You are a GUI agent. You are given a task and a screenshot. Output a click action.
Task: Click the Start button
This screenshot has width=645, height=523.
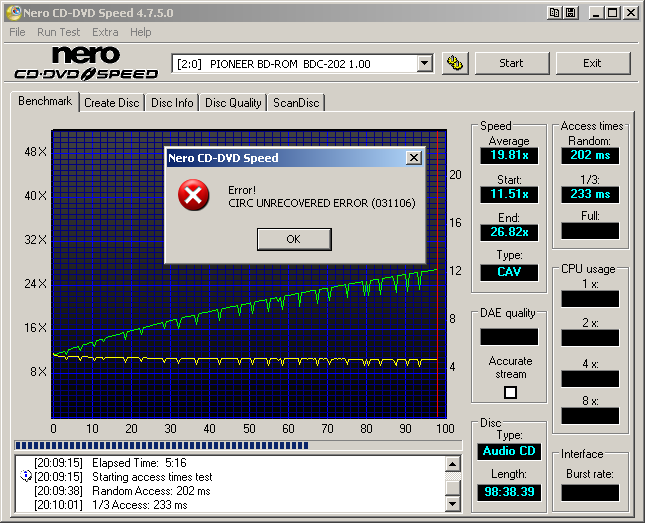pyautogui.click(x=511, y=63)
